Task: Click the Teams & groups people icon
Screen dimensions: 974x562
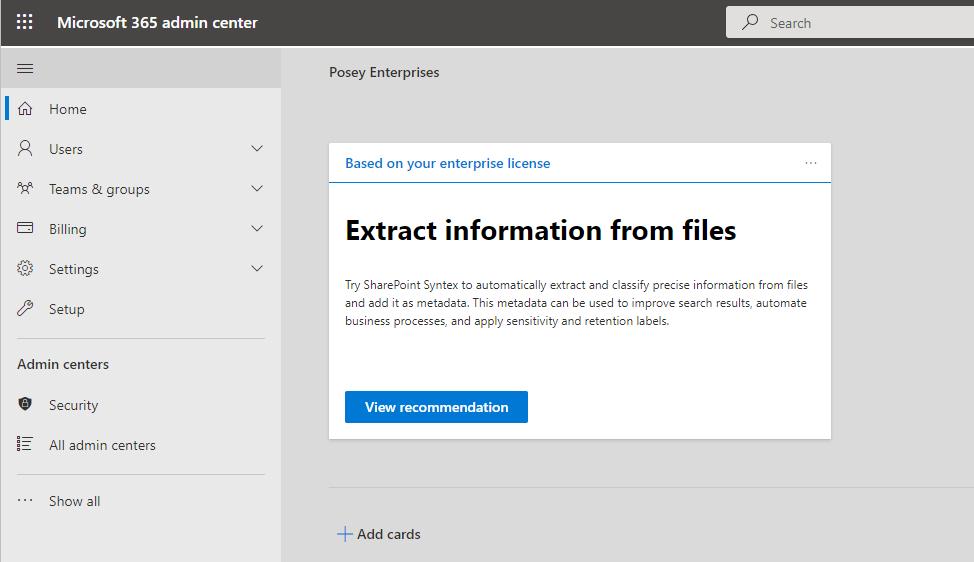Action: 25,188
